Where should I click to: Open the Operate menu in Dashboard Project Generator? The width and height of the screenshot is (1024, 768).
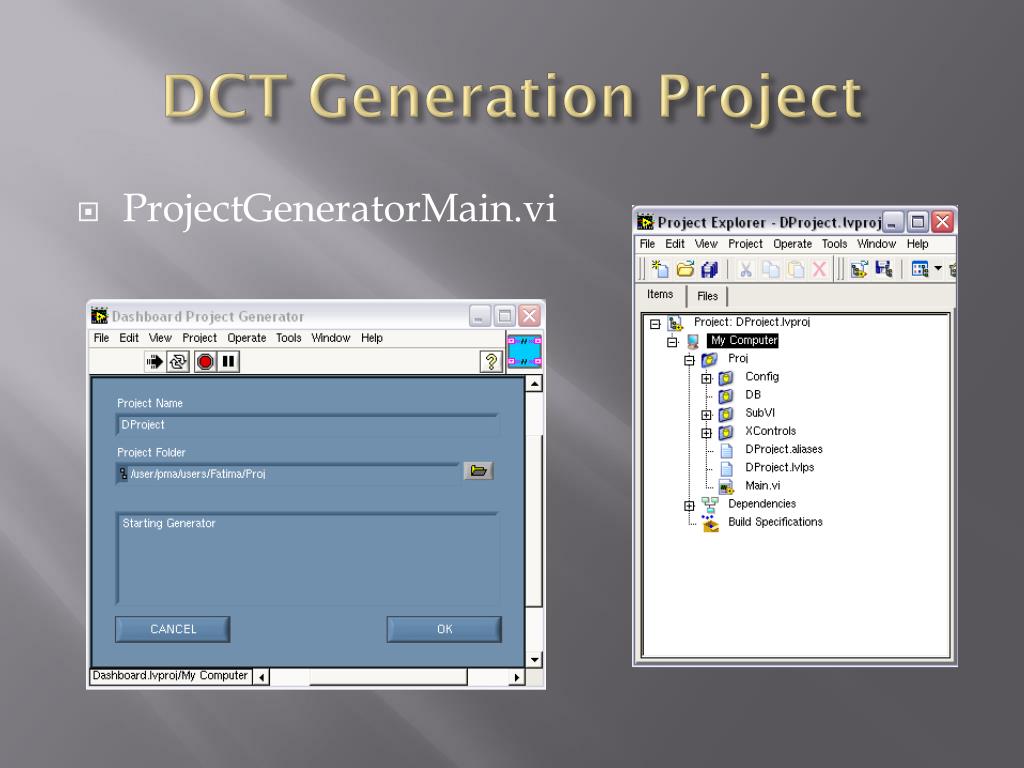click(247, 338)
